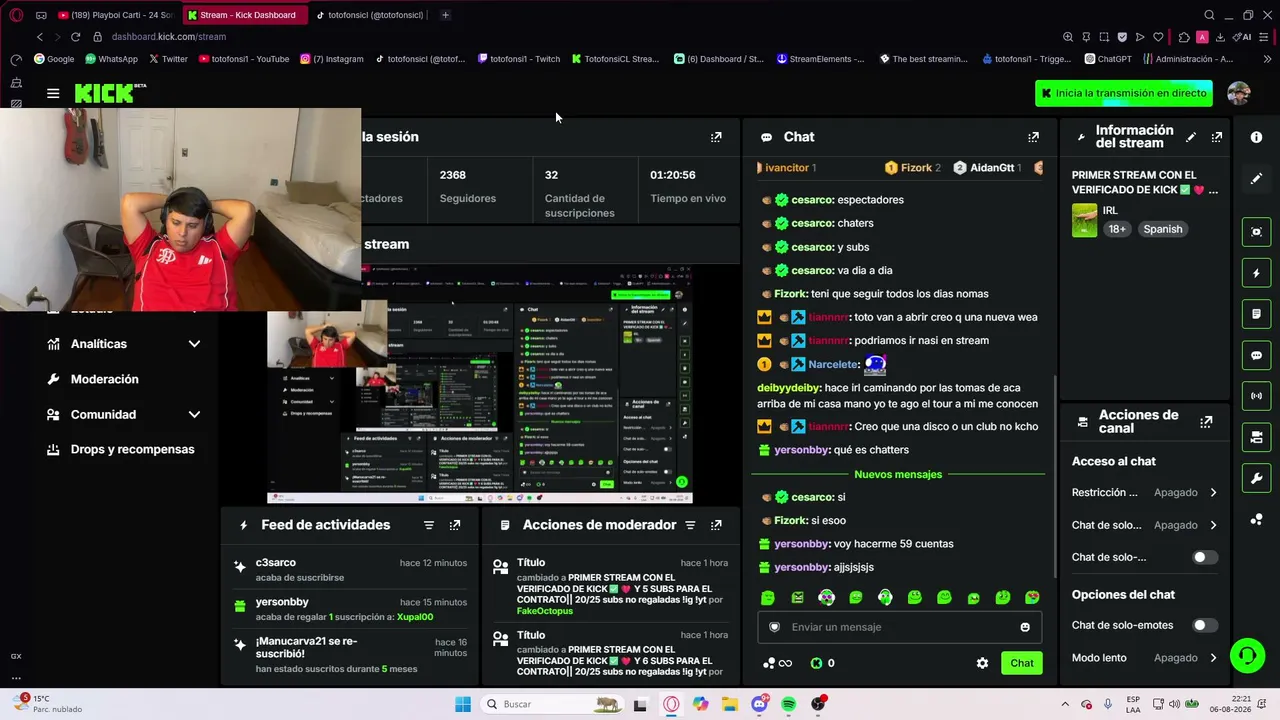Reload the page with browser refresh button

coord(75,37)
